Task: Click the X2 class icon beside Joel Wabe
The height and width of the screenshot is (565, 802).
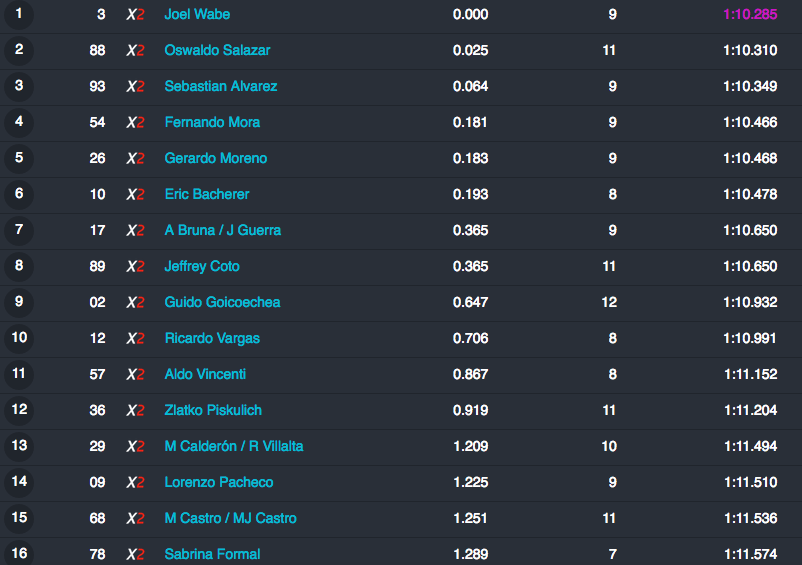Action: coord(136,14)
